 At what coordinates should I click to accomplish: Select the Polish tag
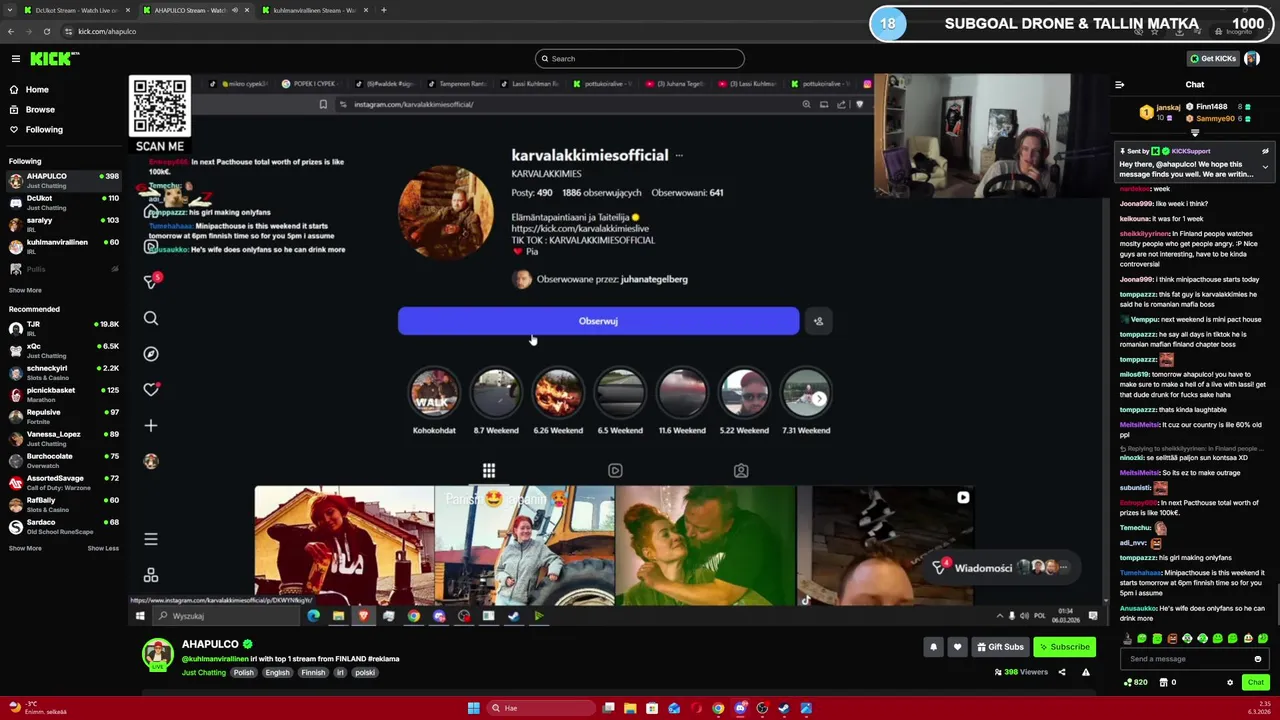pyautogui.click(x=244, y=673)
